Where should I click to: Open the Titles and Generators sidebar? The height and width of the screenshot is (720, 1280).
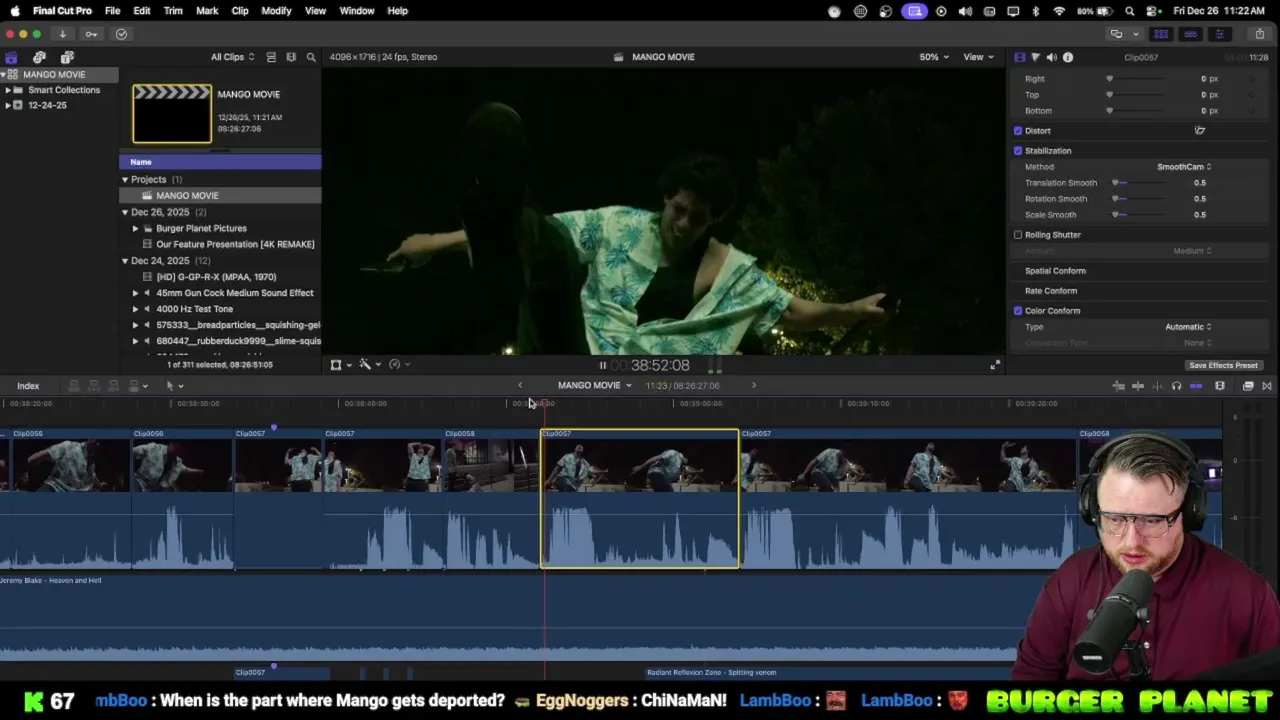[67, 57]
